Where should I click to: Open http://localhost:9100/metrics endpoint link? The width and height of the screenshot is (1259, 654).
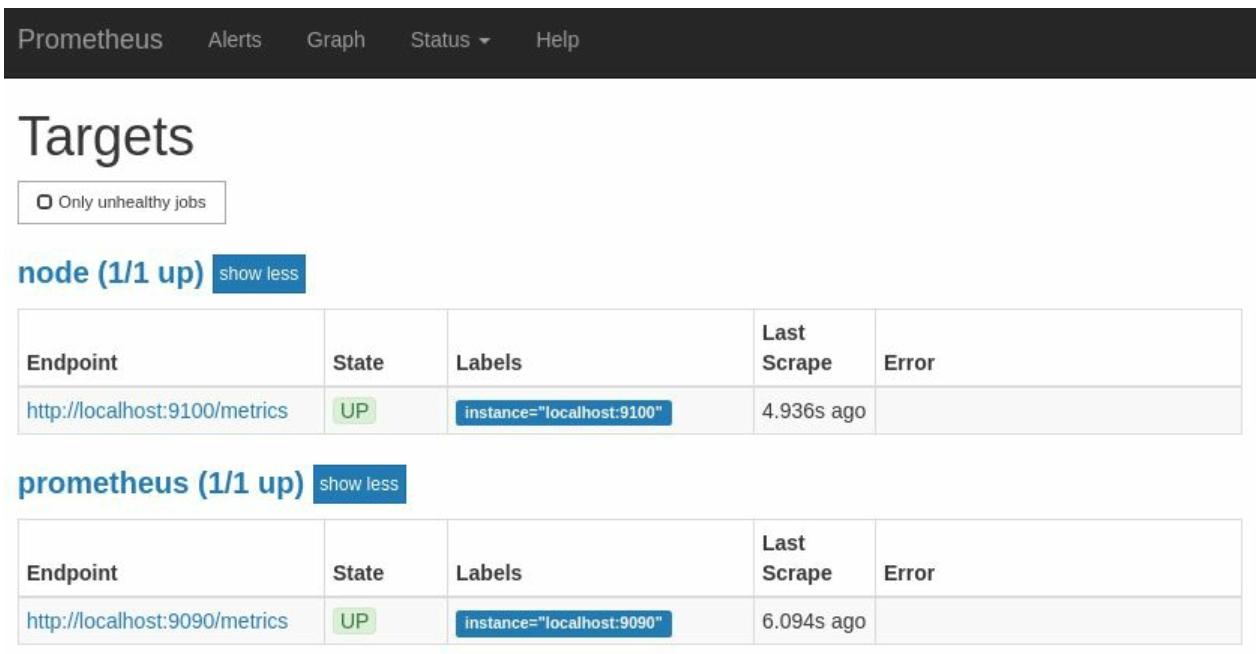[x=157, y=410]
